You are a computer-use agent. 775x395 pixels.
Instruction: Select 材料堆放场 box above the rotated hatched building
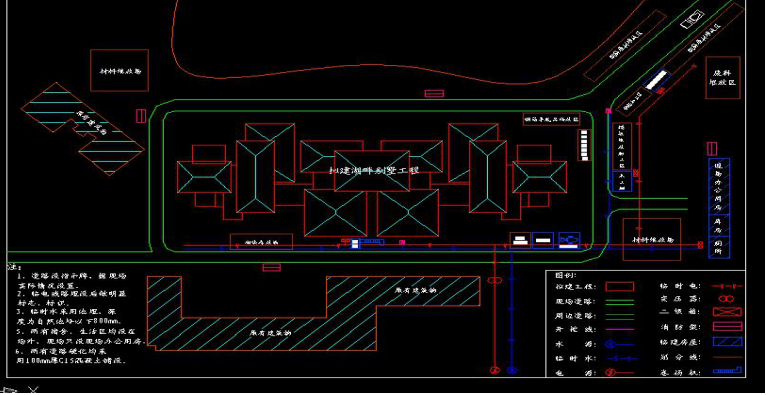[x=119, y=70]
